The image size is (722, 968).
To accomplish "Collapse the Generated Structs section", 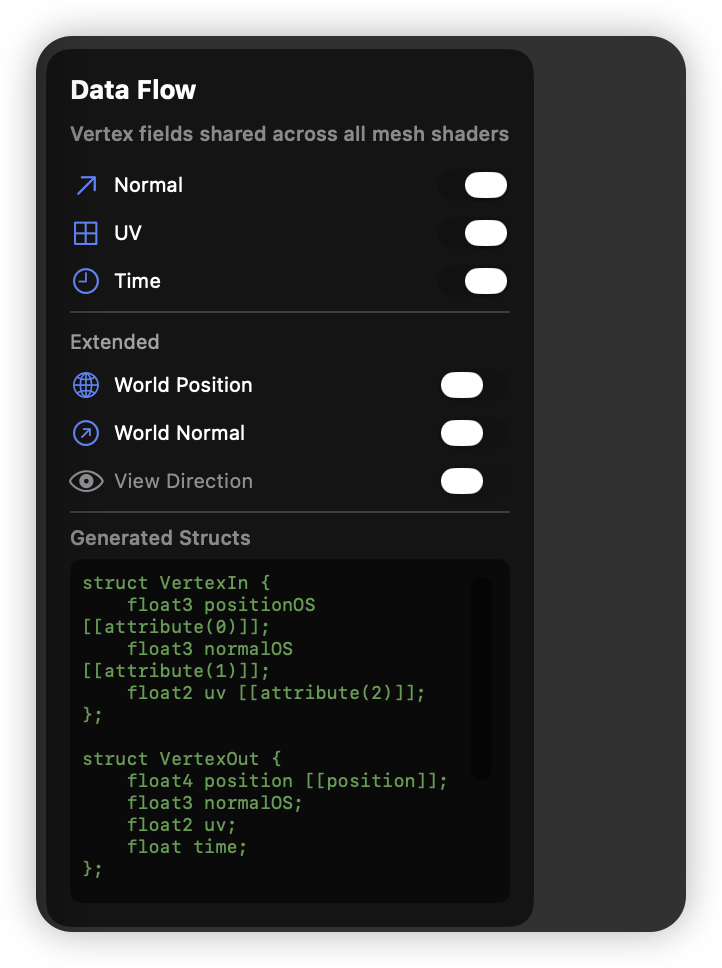I will [x=160, y=538].
